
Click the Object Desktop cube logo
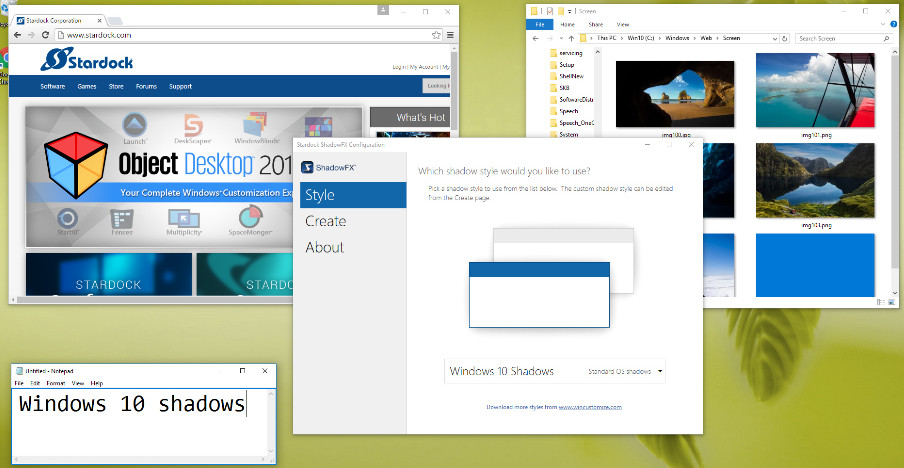tap(76, 164)
